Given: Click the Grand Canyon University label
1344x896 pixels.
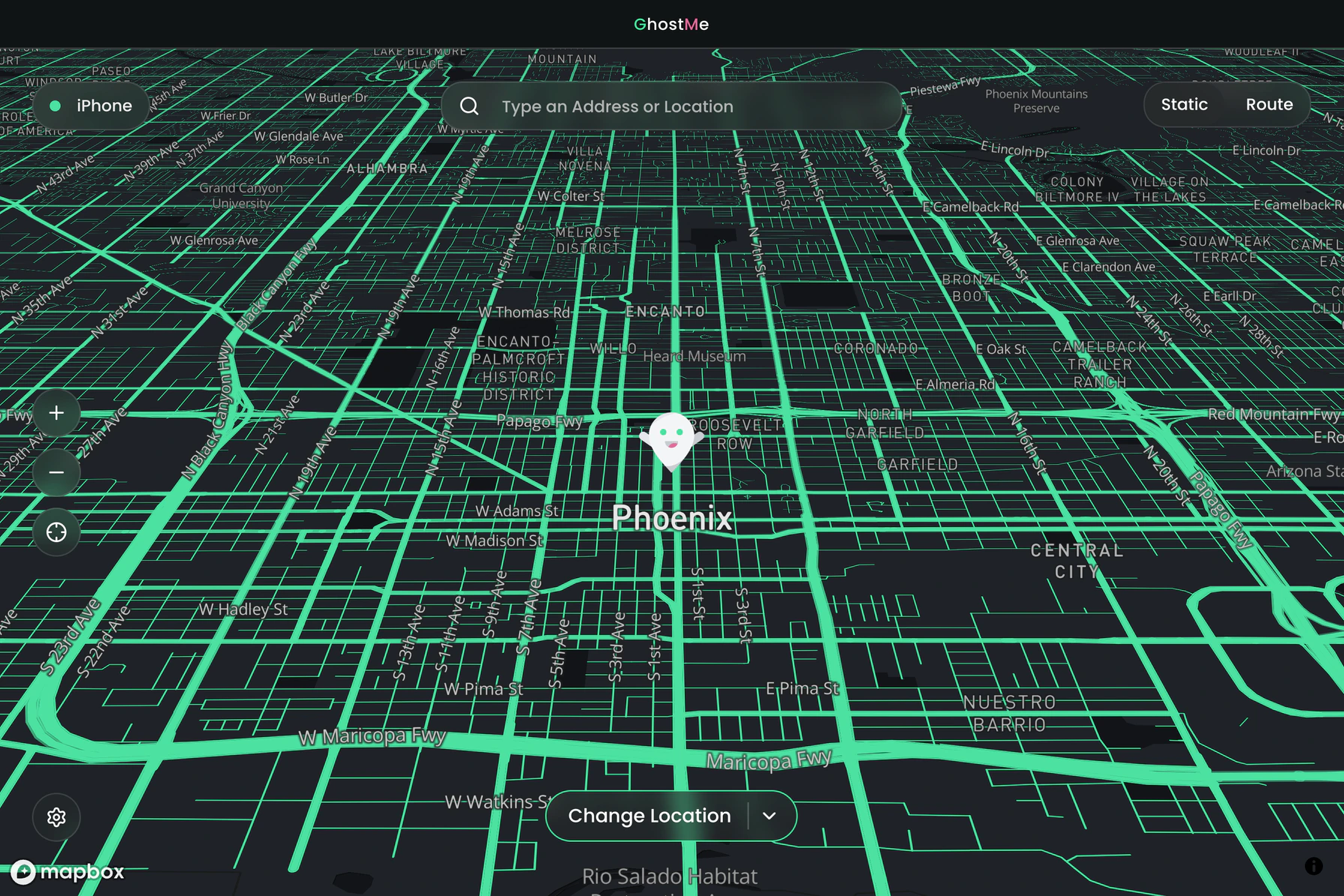Looking at the screenshot, I should tap(241, 196).
